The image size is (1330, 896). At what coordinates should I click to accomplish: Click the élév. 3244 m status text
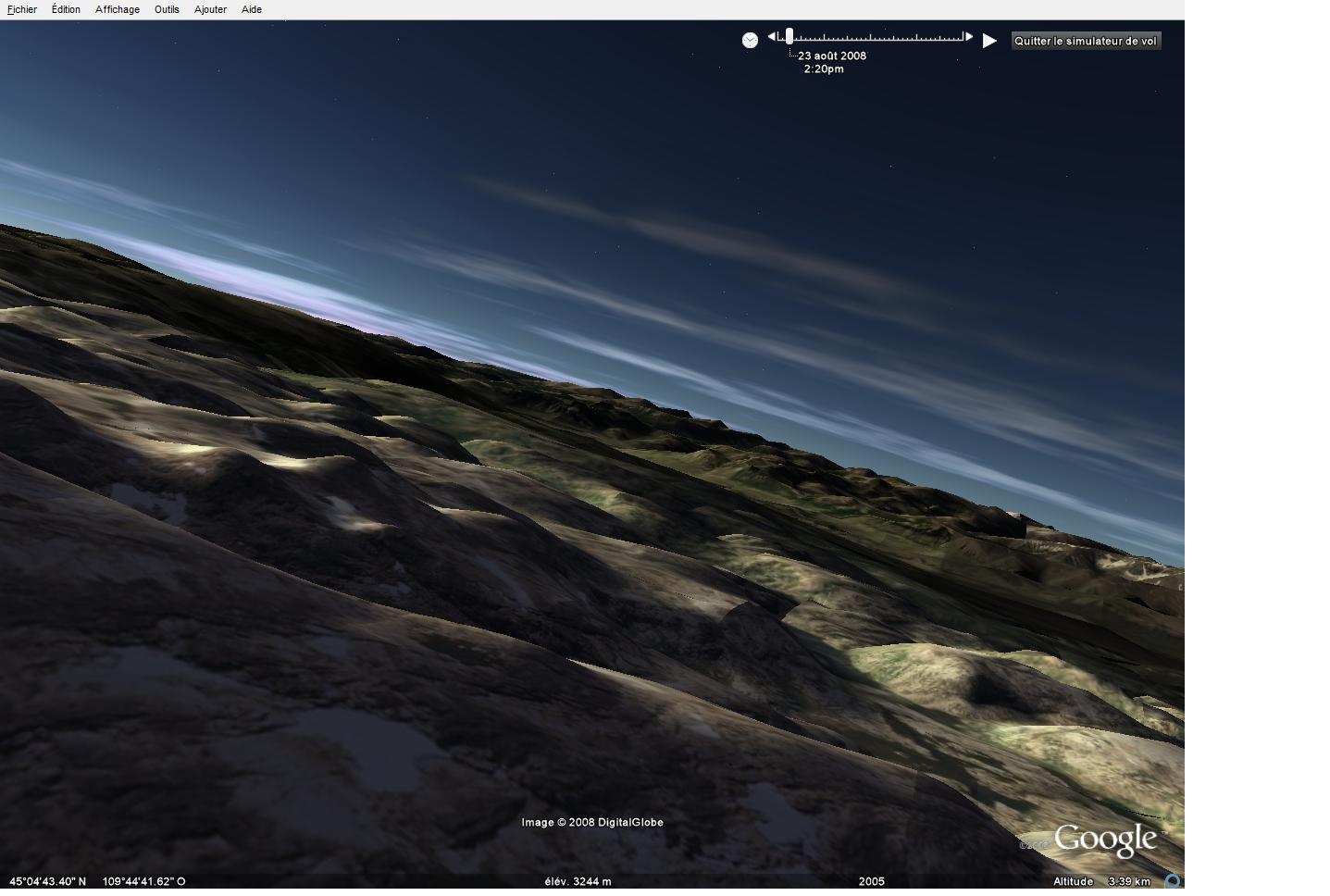(578, 881)
